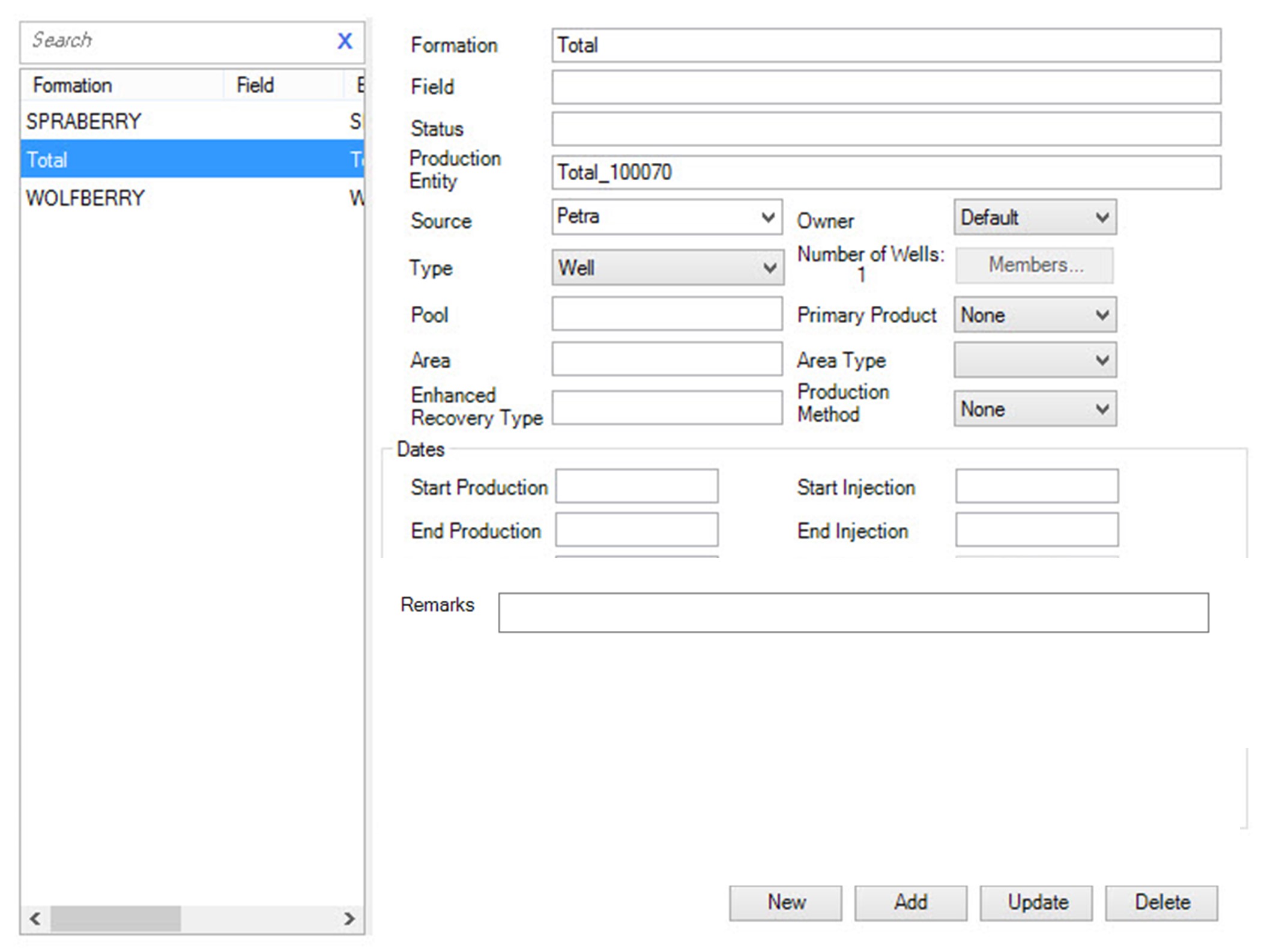Sort by the Field column header
This screenshot has width=1288, height=951.
coord(255,85)
